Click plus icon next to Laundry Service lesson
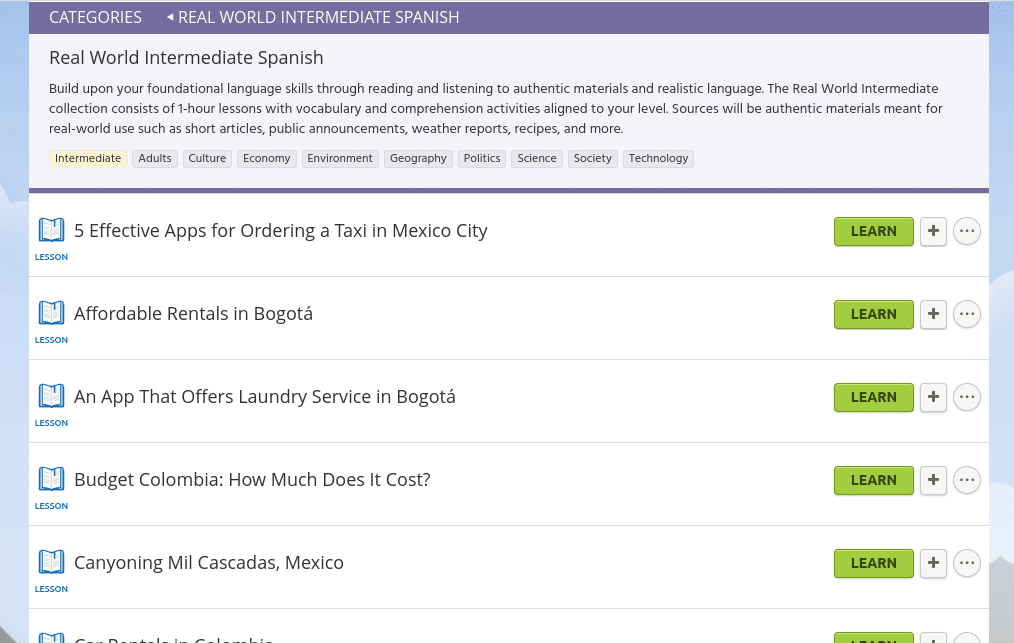1014x643 pixels. (932, 397)
